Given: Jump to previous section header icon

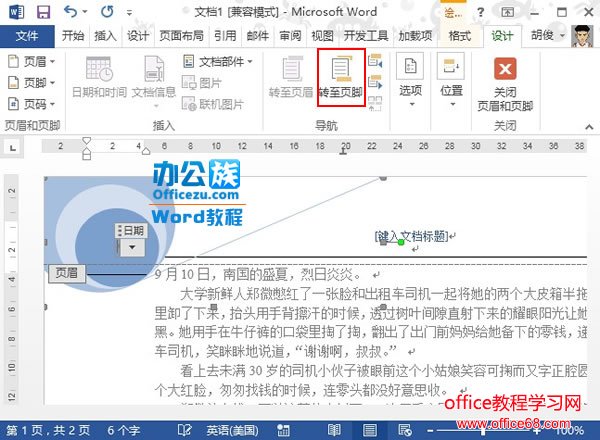Looking at the screenshot, I should (x=375, y=61).
